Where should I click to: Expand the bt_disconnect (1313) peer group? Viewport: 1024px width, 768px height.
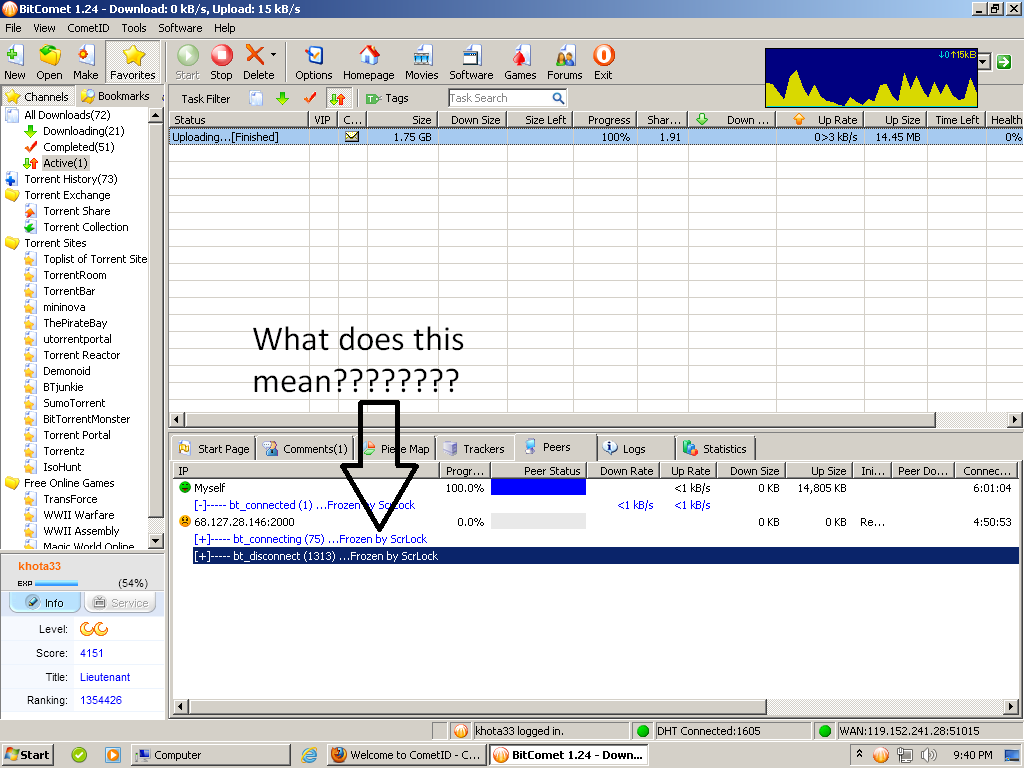[202, 556]
